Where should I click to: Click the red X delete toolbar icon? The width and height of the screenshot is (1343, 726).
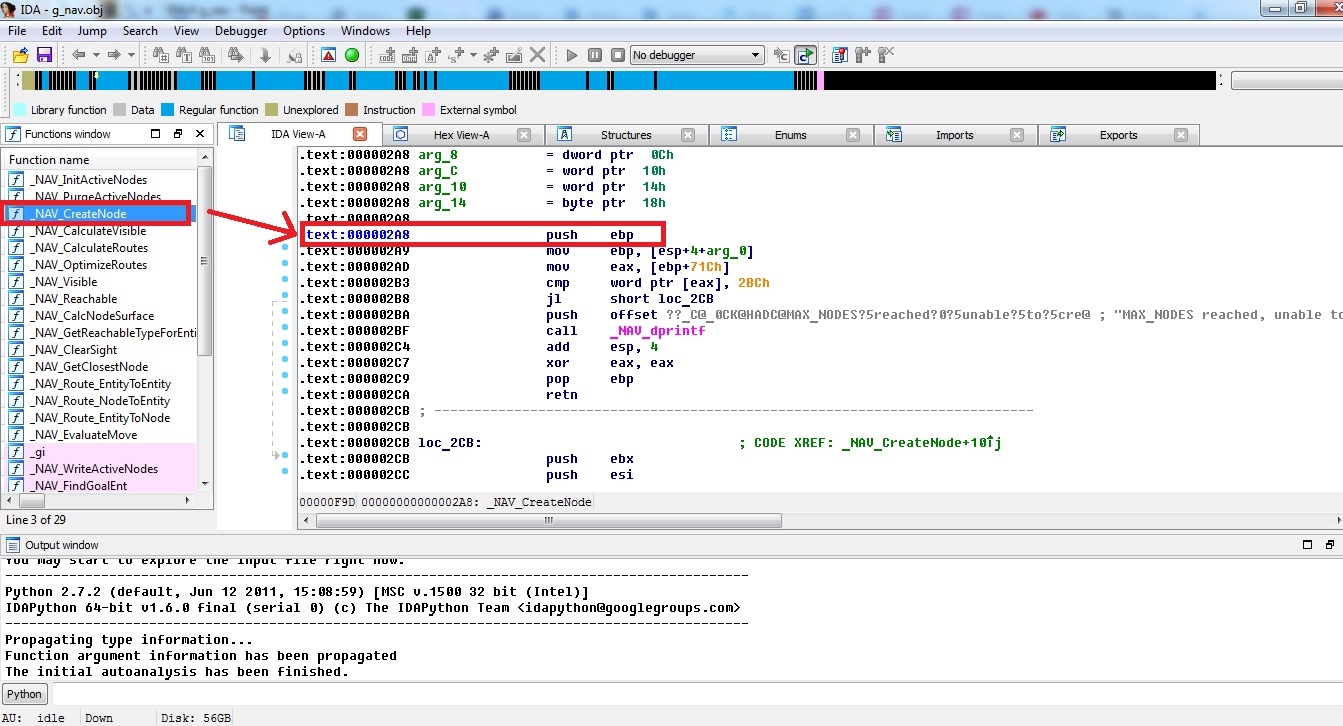[537, 55]
